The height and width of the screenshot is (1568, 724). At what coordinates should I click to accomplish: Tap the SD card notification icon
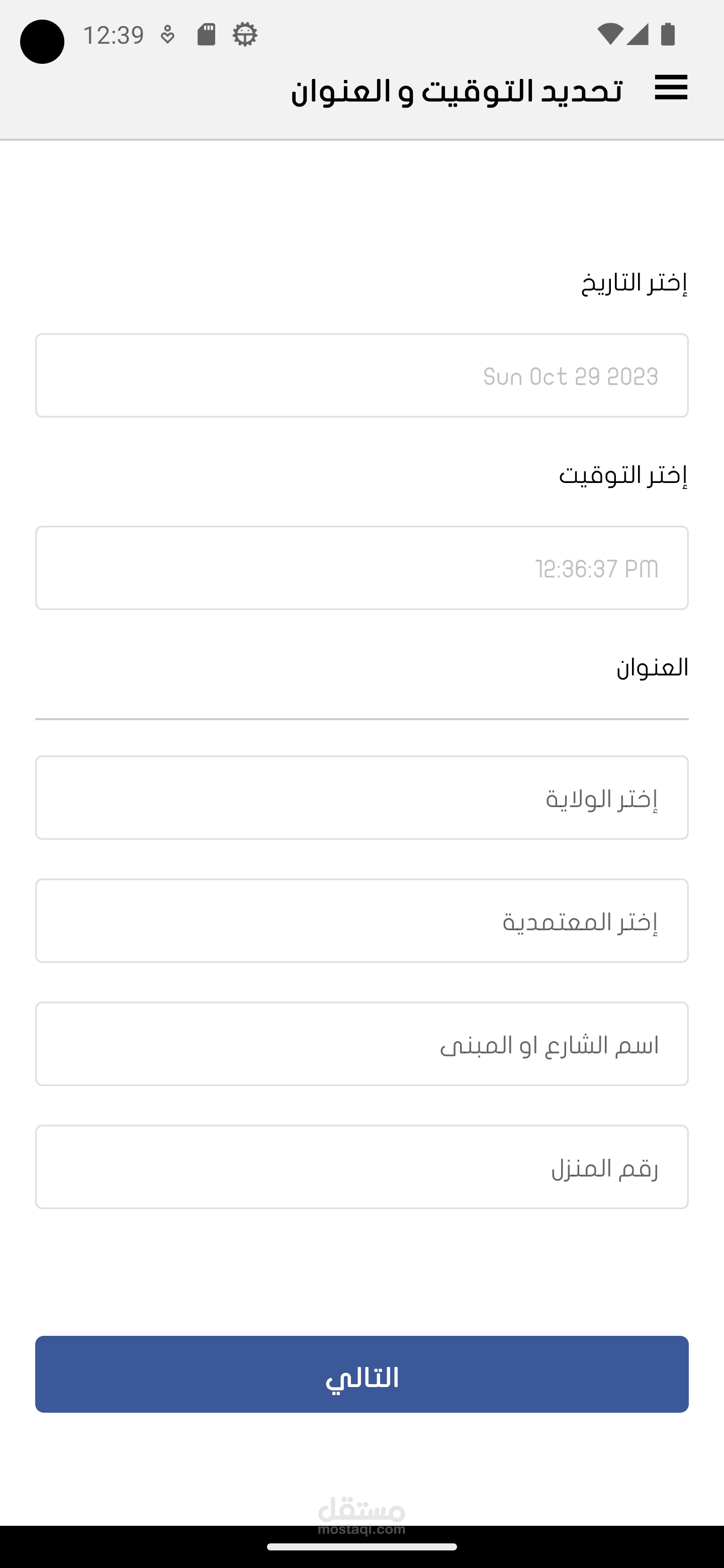pyautogui.click(x=207, y=34)
